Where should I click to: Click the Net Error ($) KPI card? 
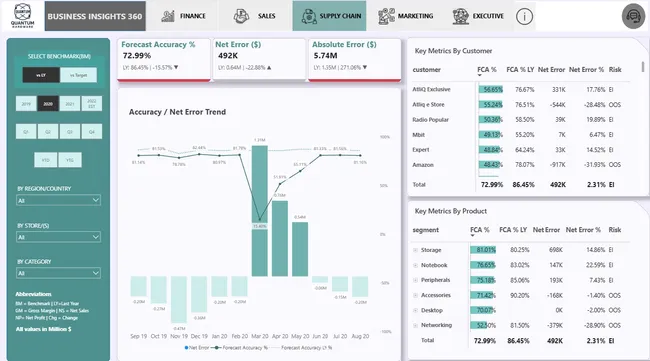pyautogui.click(x=259, y=59)
